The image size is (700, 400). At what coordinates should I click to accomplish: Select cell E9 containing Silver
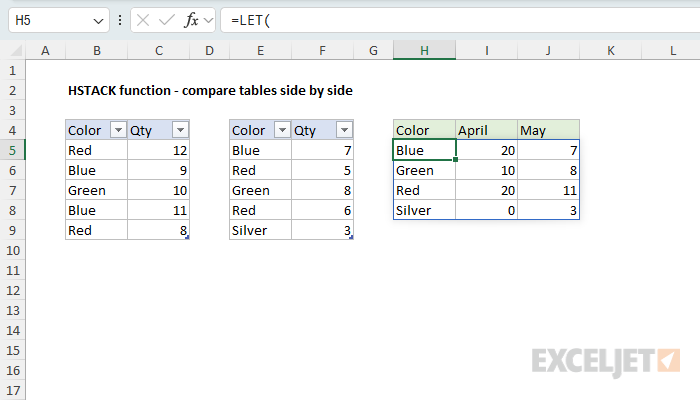point(260,230)
